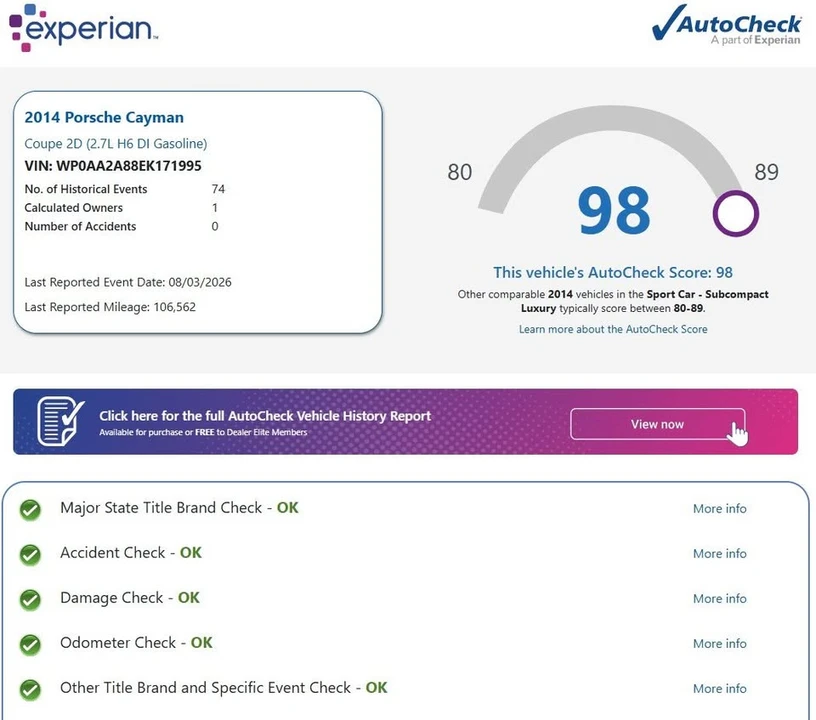Open Learn more about the AutoCheck Score
This screenshot has height=720, width=816.
tap(613, 329)
